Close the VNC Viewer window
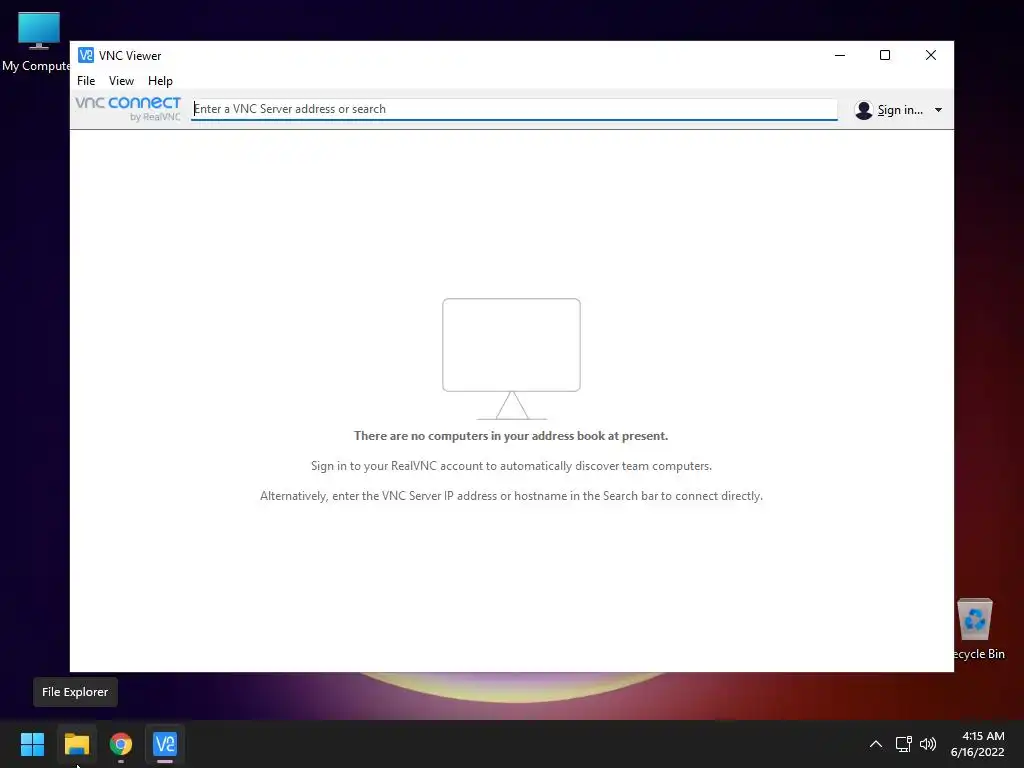Screen dimensions: 1024x768 [931, 56]
